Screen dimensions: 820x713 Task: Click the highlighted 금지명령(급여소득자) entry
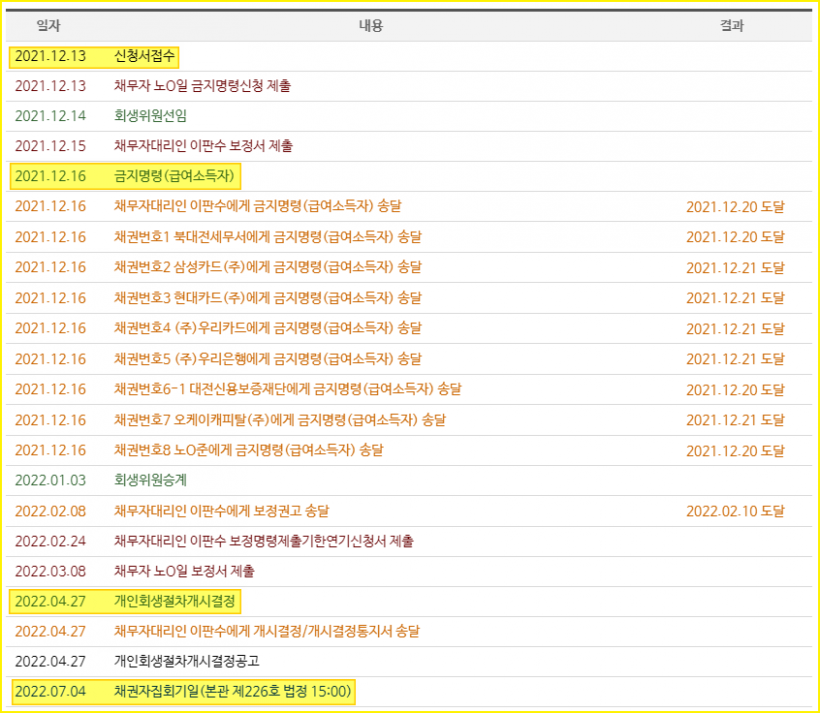[x=174, y=176]
